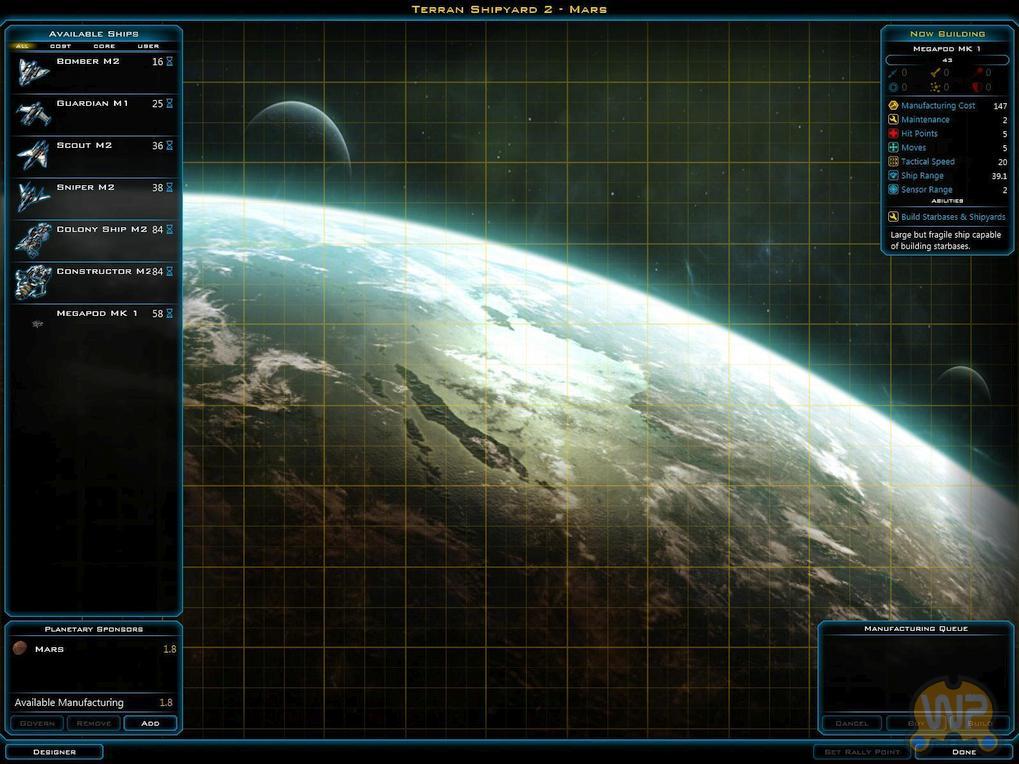
Task: Choose the Scout M2 ship icon
Action: coord(33,156)
